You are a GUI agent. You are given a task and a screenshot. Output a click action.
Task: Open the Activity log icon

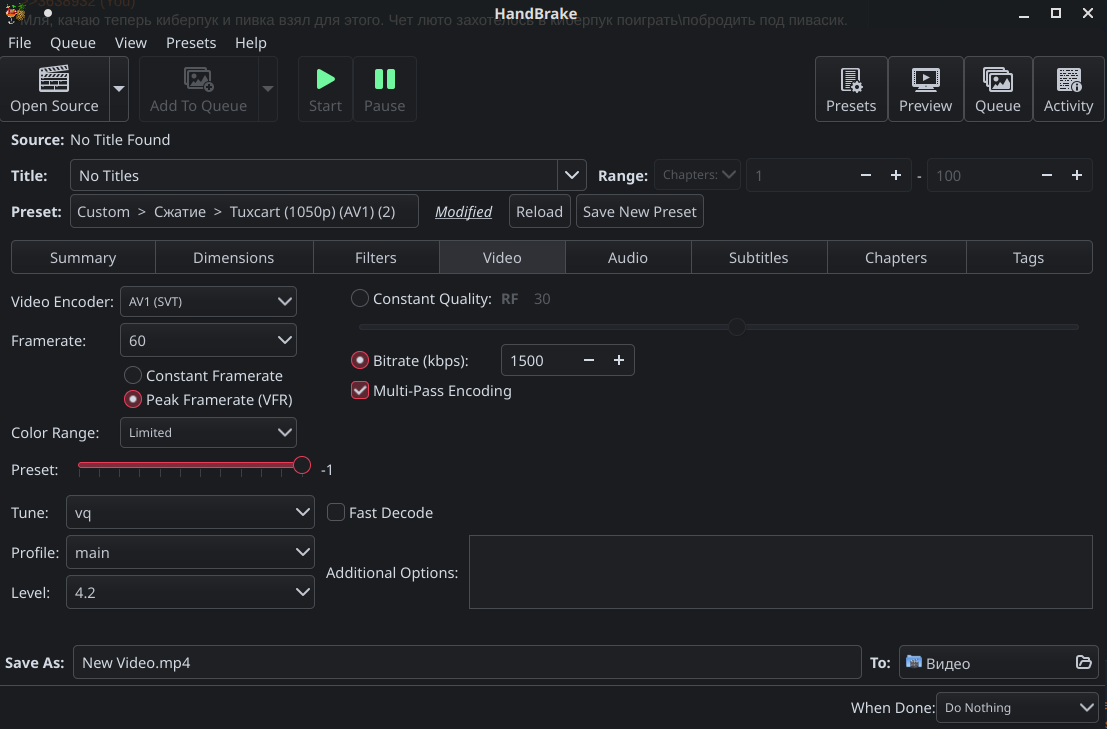pyautogui.click(x=1068, y=80)
